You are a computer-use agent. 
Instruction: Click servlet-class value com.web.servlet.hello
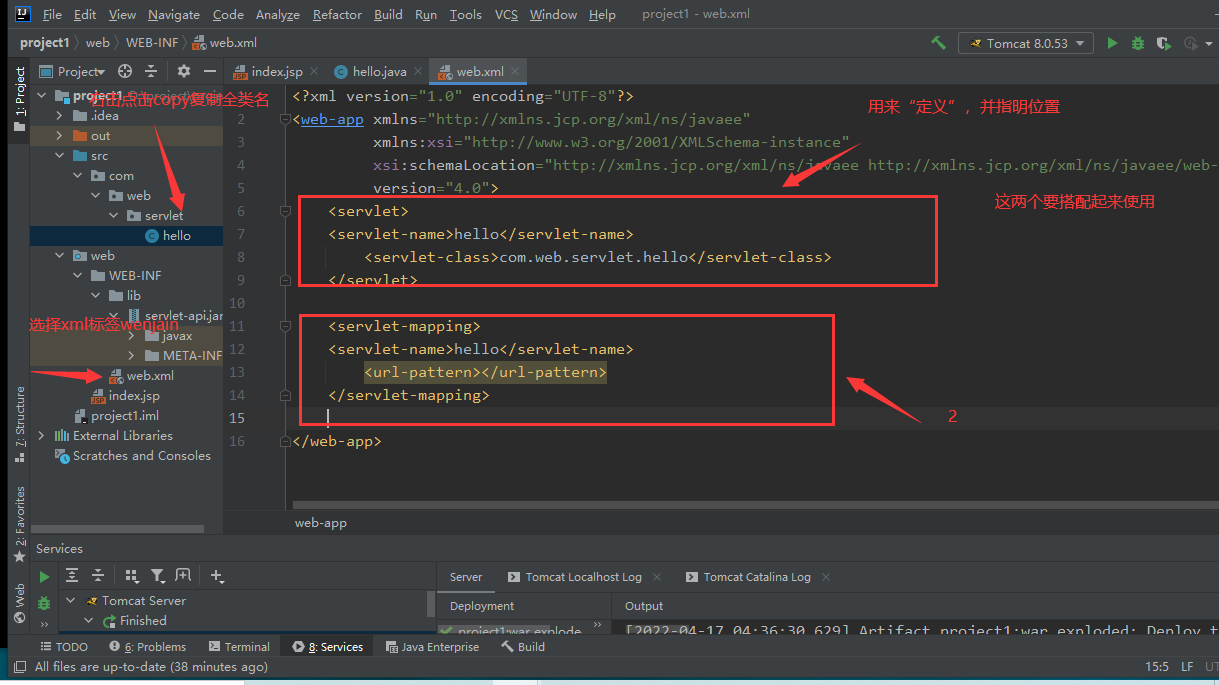click(594, 257)
